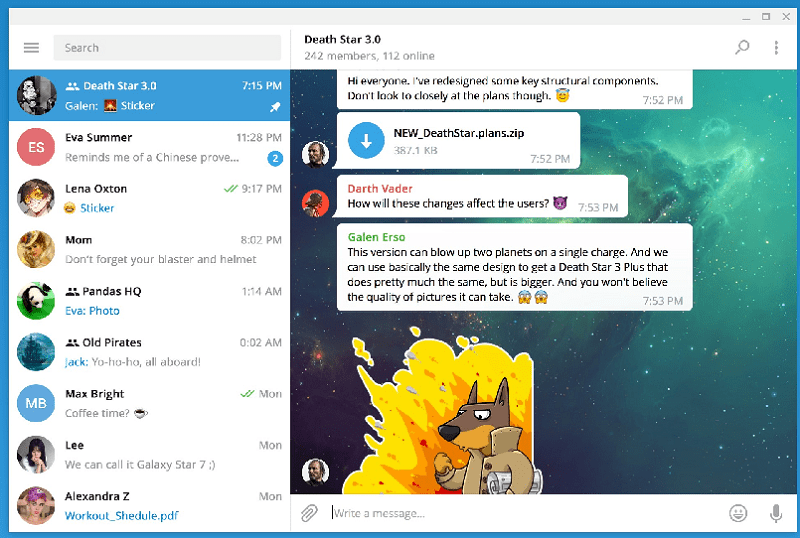Open the Old Pirates group conversation
Image resolution: width=800 pixels, height=538 pixels.
click(150, 352)
